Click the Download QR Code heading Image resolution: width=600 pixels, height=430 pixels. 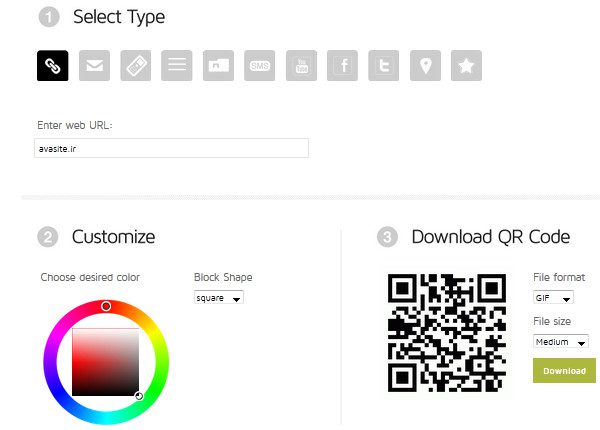pos(491,237)
